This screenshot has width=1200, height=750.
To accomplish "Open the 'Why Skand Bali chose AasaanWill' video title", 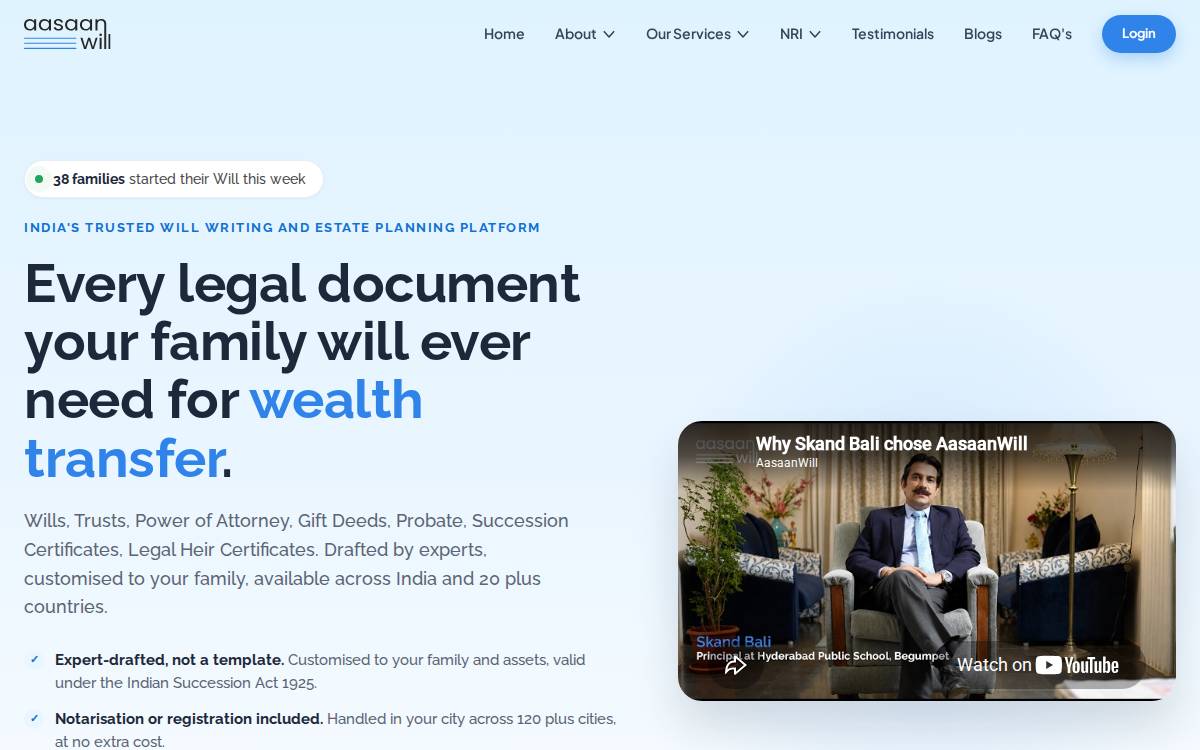I will tap(891, 444).
